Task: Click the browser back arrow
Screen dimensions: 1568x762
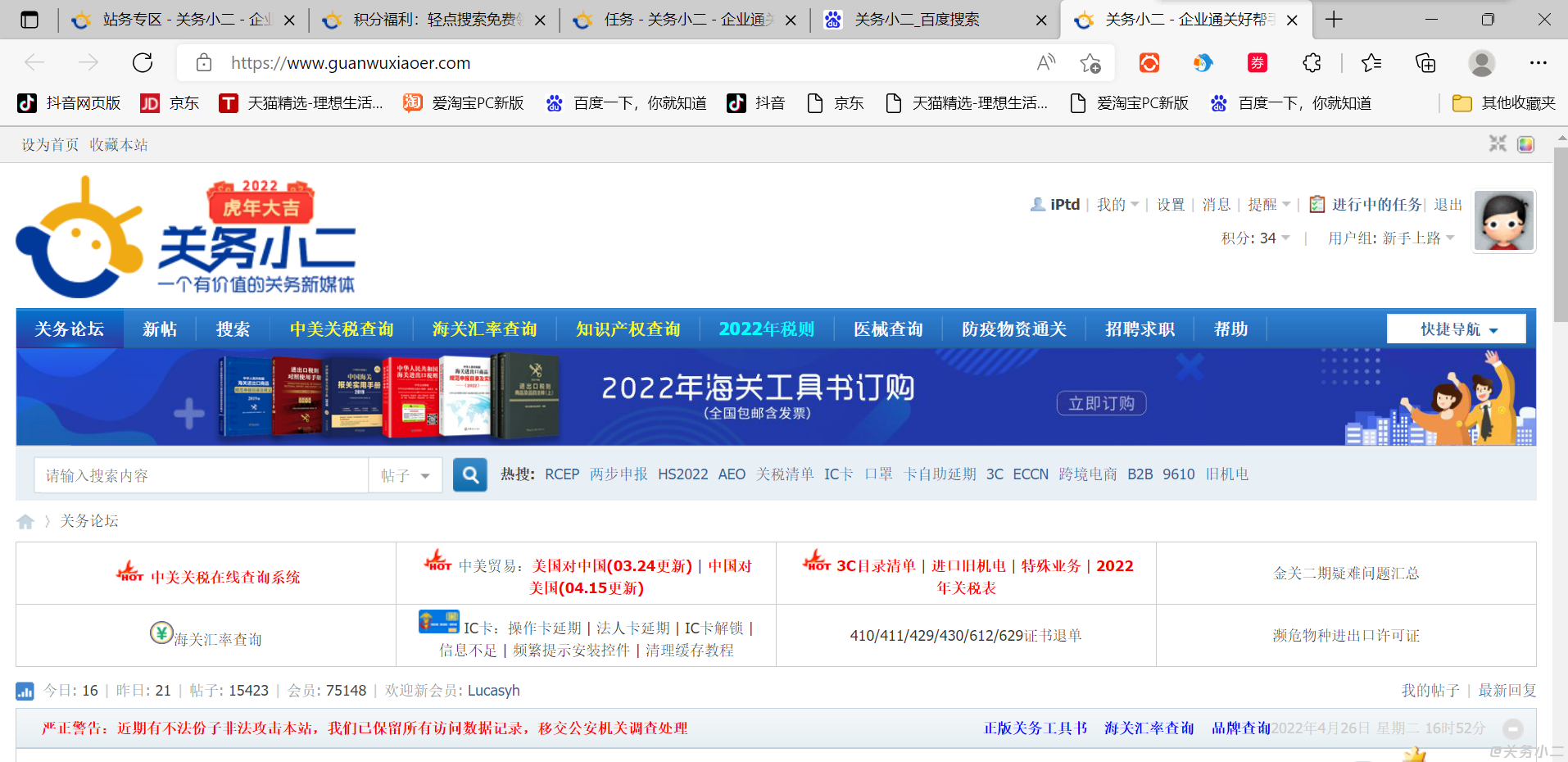Action: tap(34, 63)
